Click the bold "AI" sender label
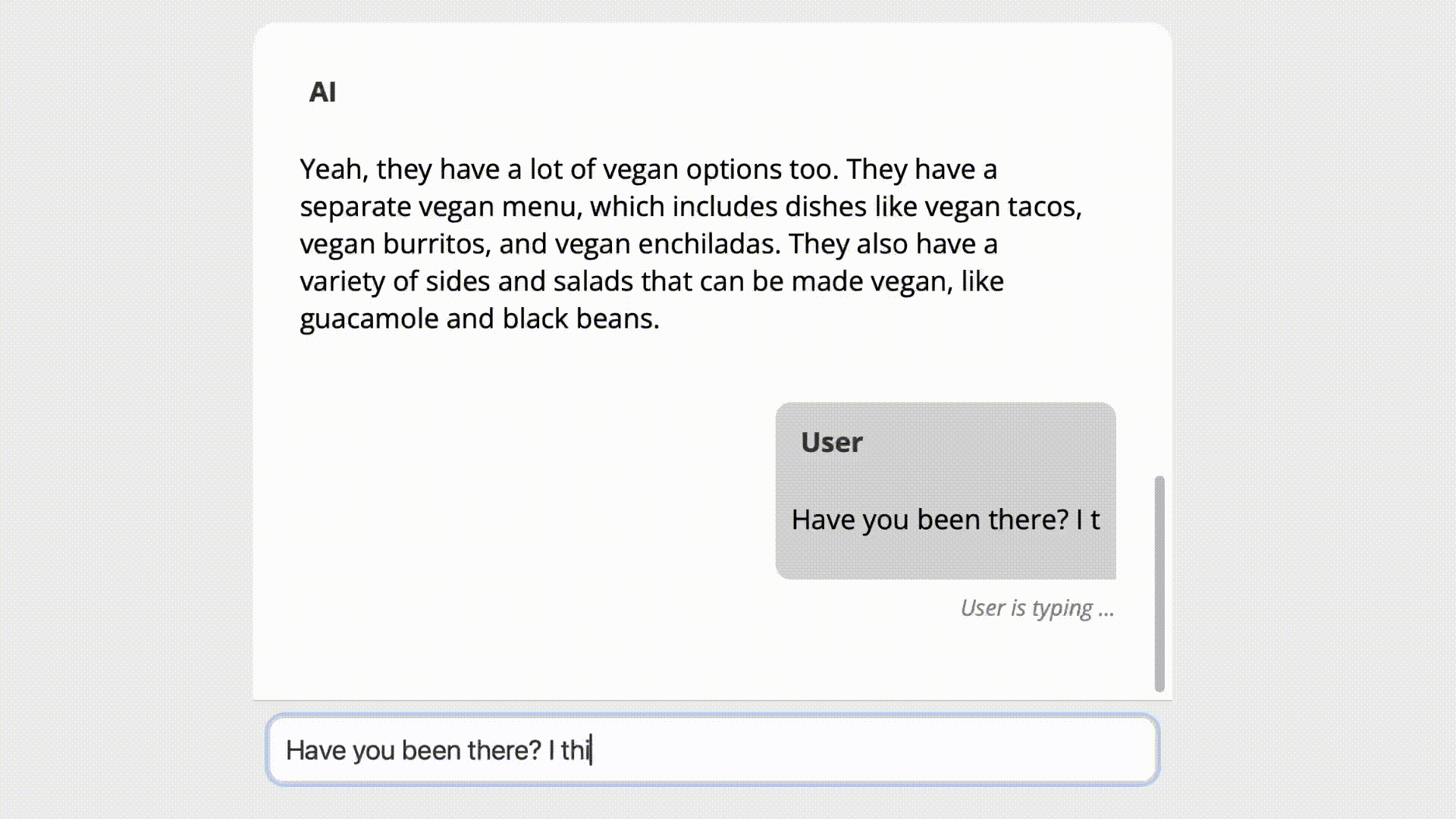 [x=322, y=92]
